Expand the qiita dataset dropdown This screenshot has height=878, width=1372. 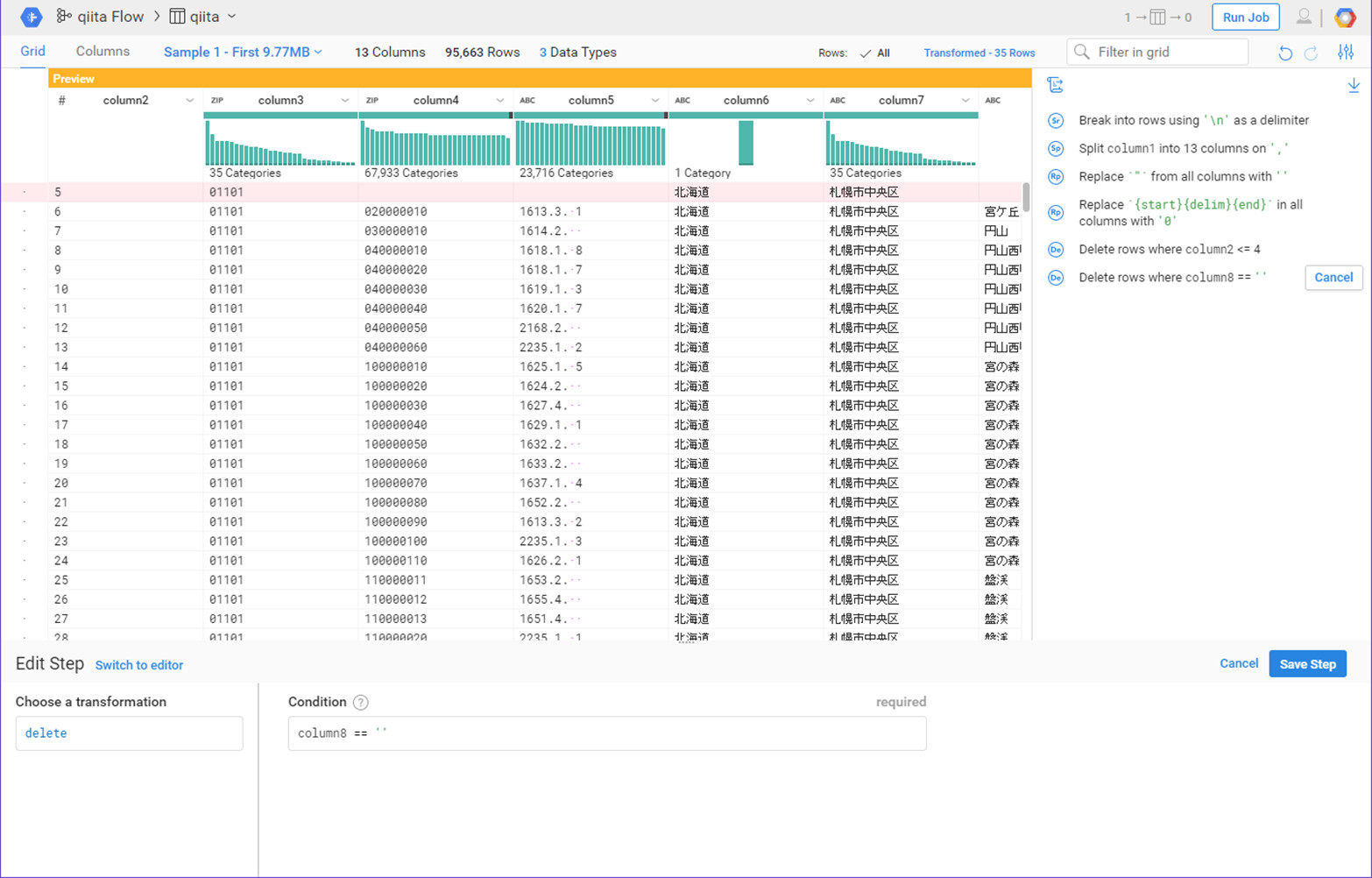click(231, 17)
